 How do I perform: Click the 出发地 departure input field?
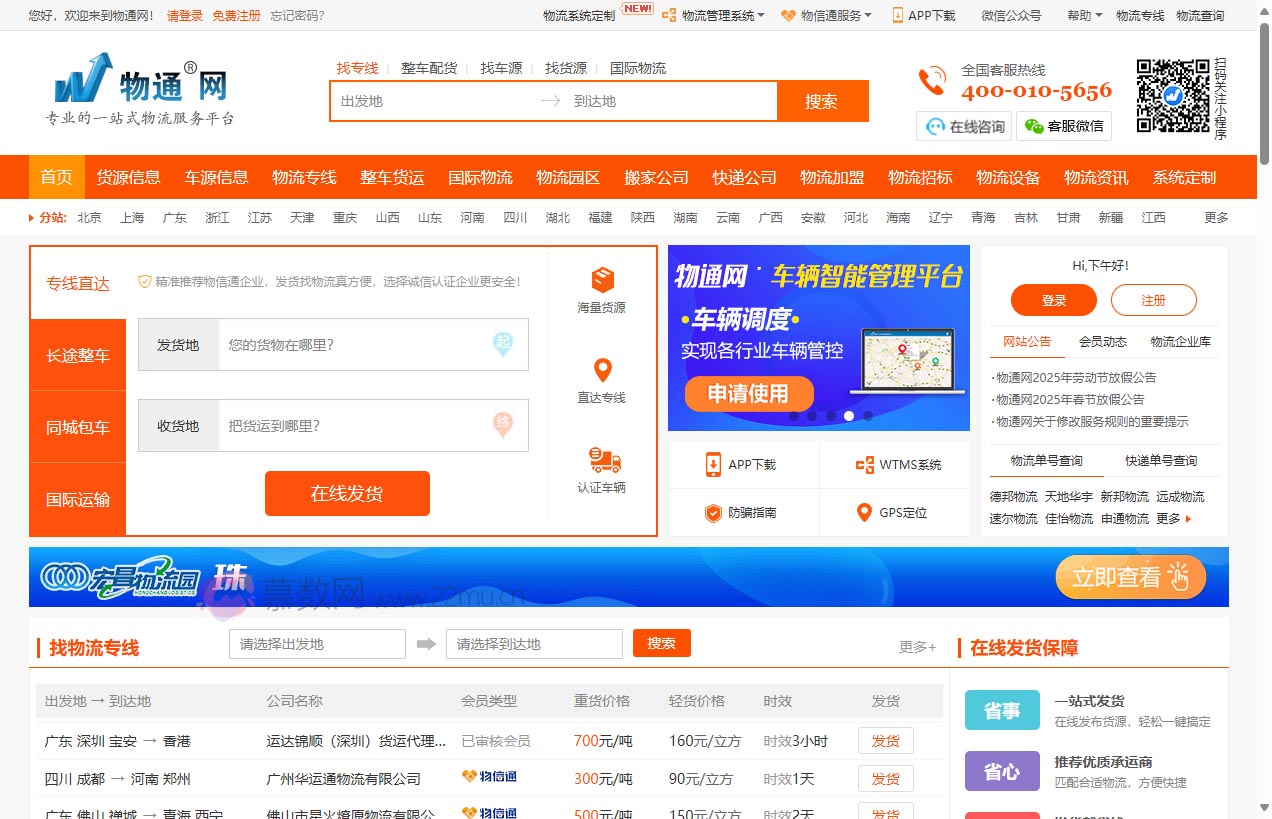430,101
